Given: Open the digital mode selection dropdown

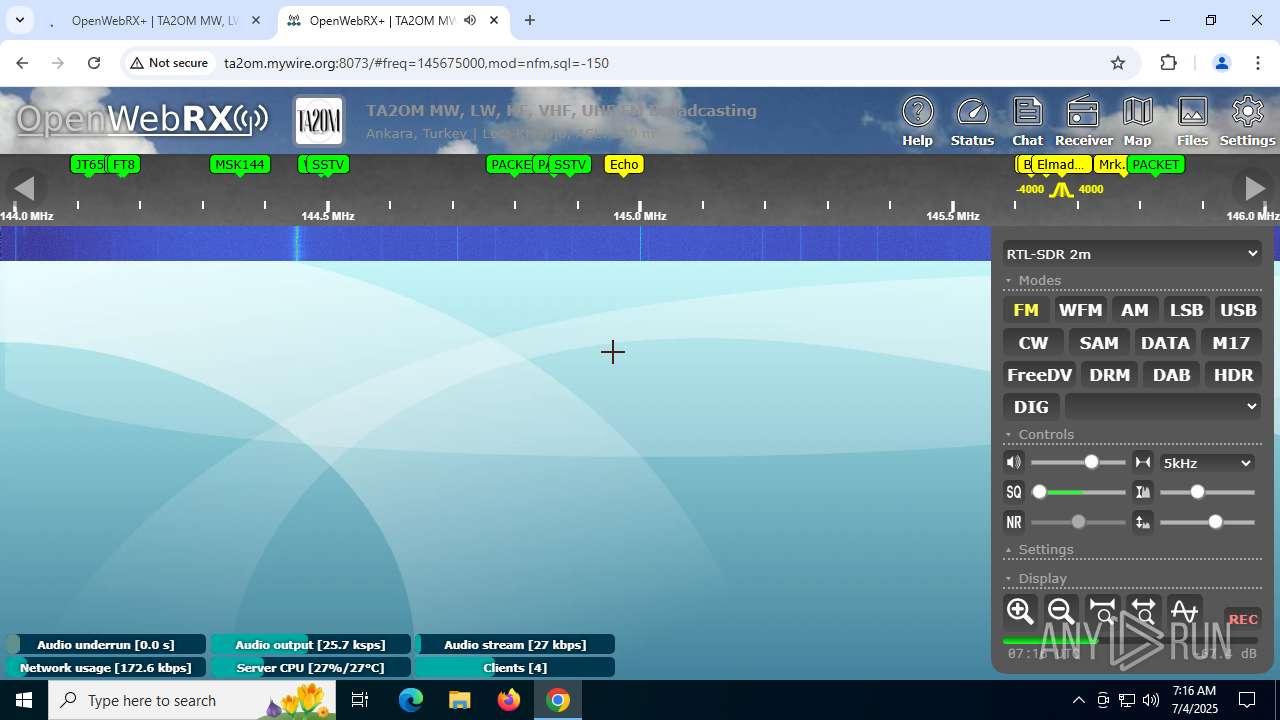Looking at the screenshot, I should point(1163,406).
